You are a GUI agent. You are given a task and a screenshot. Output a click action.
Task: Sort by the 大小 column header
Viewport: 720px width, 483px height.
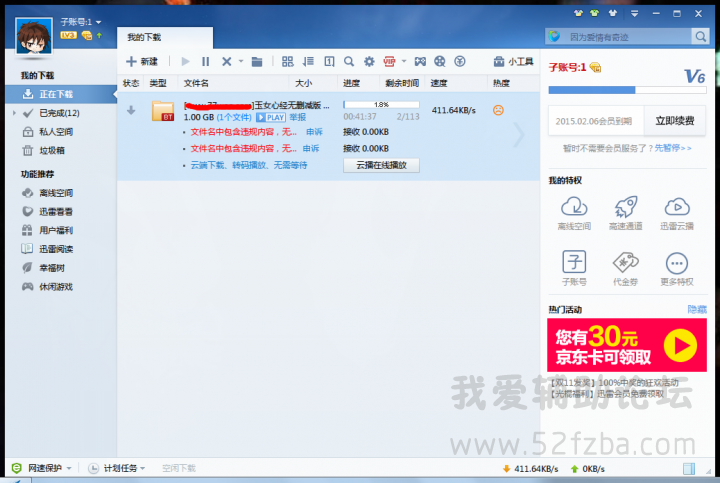pyautogui.click(x=304, y=83)
